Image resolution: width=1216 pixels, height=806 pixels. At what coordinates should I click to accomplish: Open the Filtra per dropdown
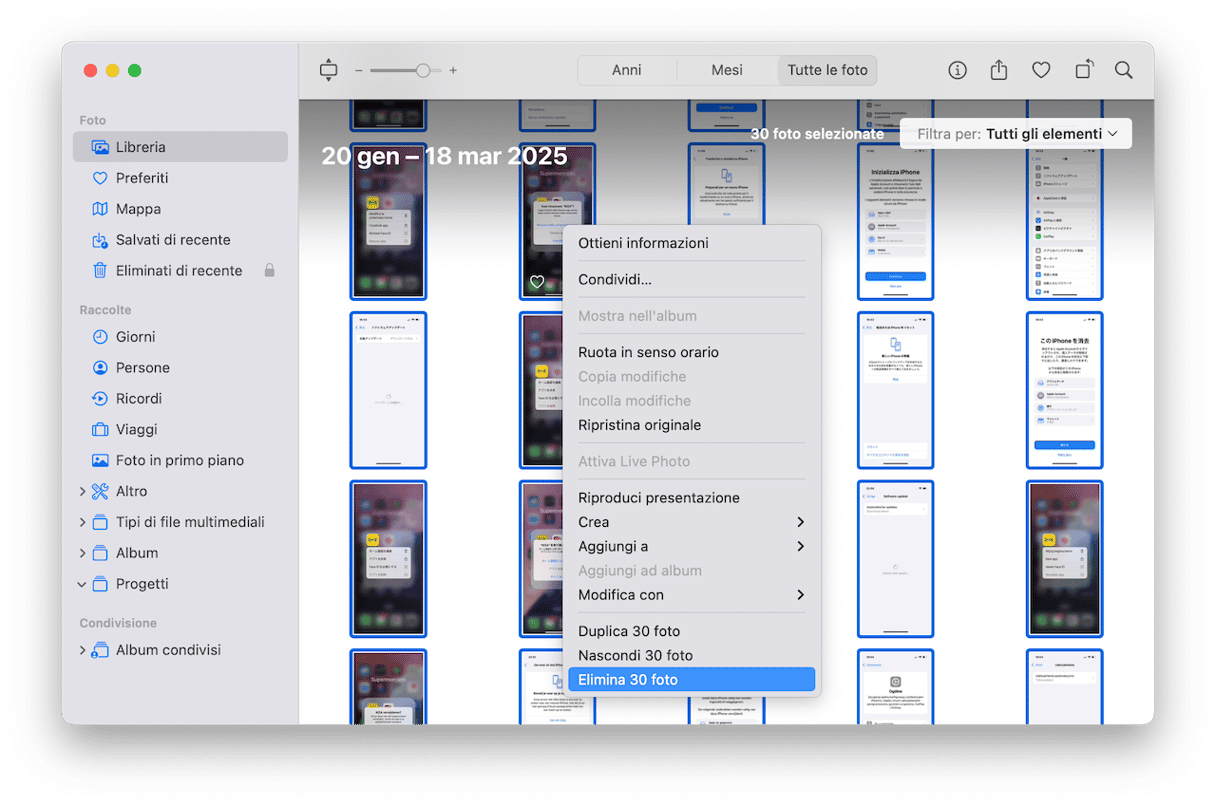pyautogui.click(x=1015, y=134)
